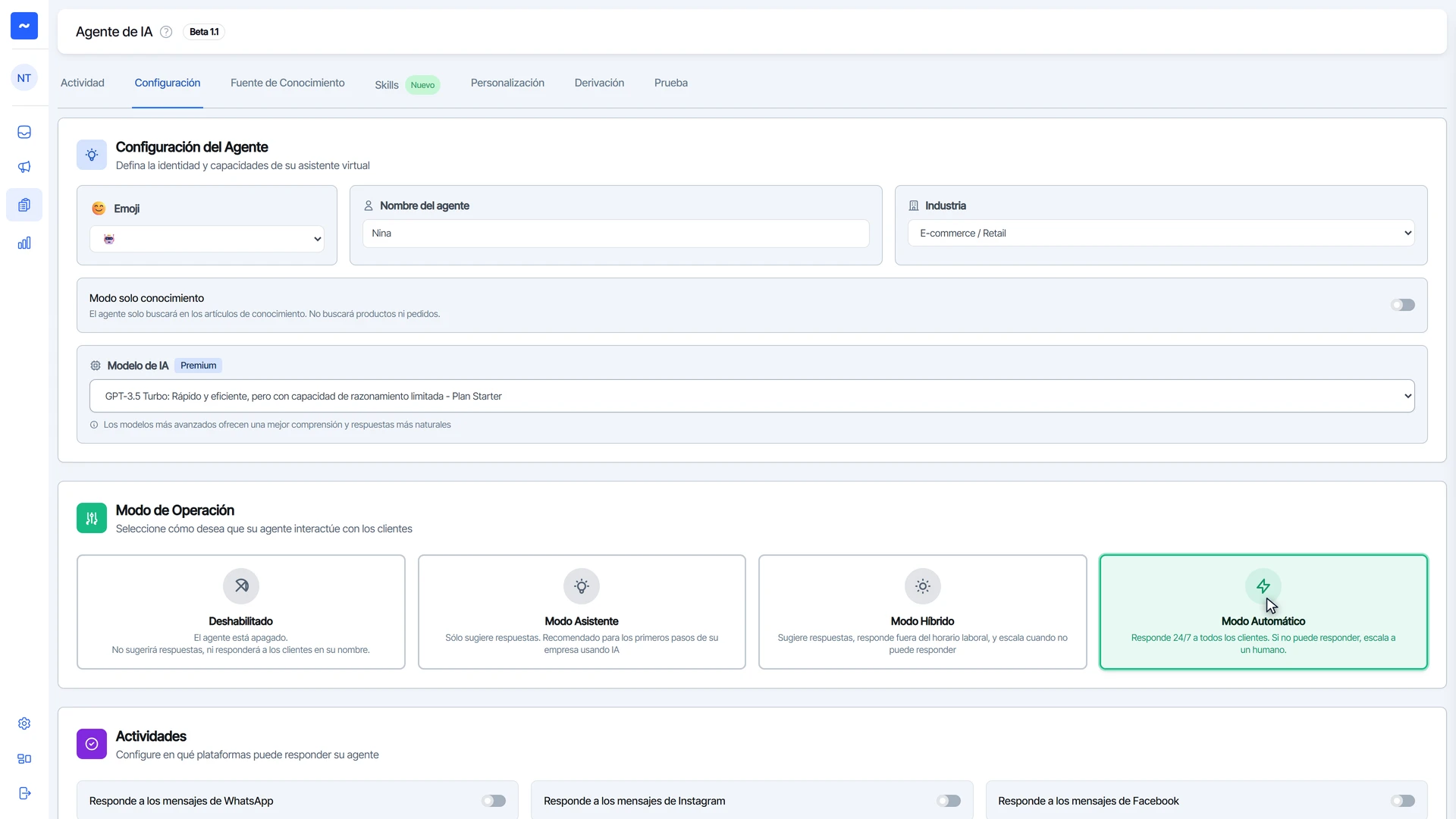Click the info icon under Modelo de IA
The height and width of the screenshot is (819, 1456).
click(94, 425)
